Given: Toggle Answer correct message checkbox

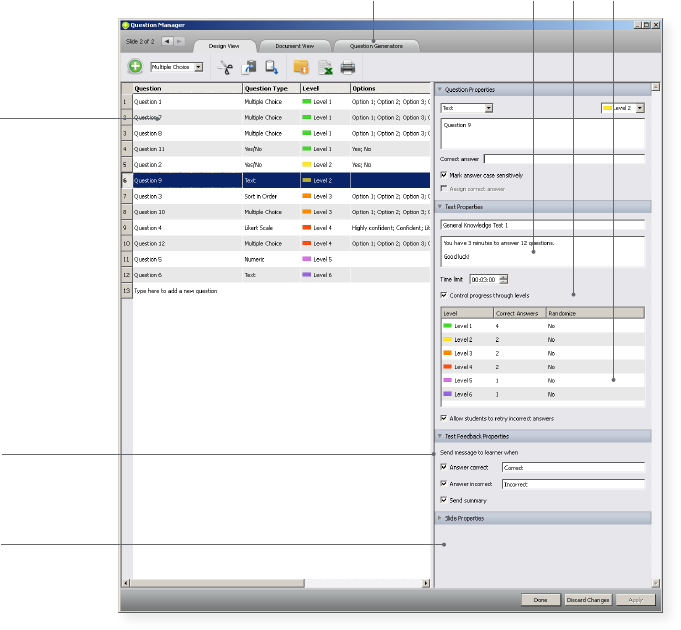Looking at the screenshot, I should [x=443, y=467].
